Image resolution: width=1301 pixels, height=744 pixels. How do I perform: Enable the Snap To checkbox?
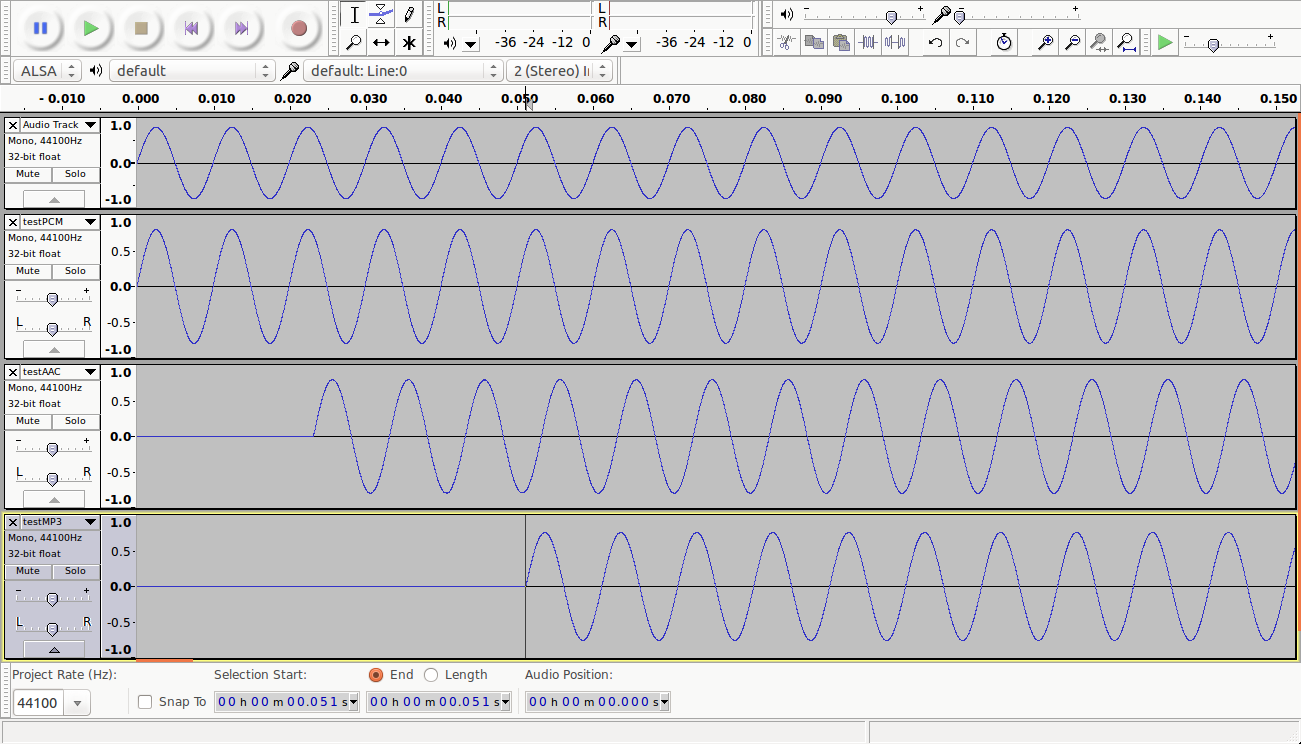[x=145, y=702]
